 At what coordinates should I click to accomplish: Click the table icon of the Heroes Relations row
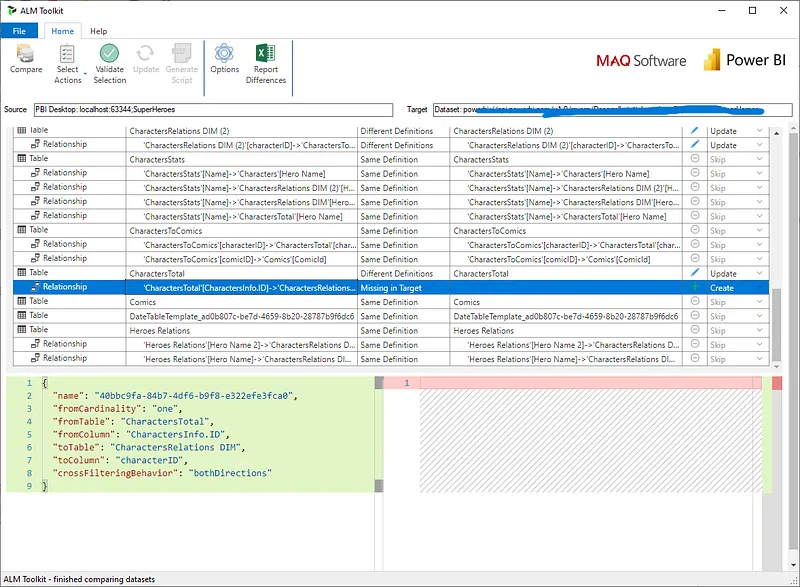[x=22, y=330]
